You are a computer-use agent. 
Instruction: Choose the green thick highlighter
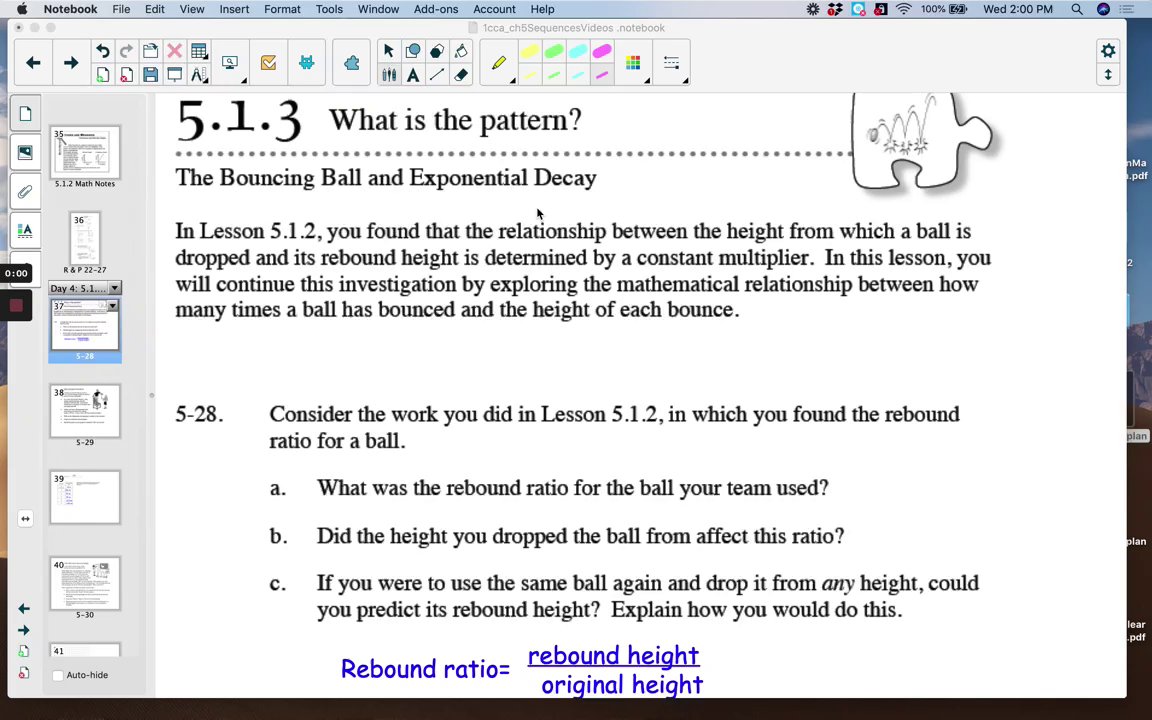(x=554, y=51)
